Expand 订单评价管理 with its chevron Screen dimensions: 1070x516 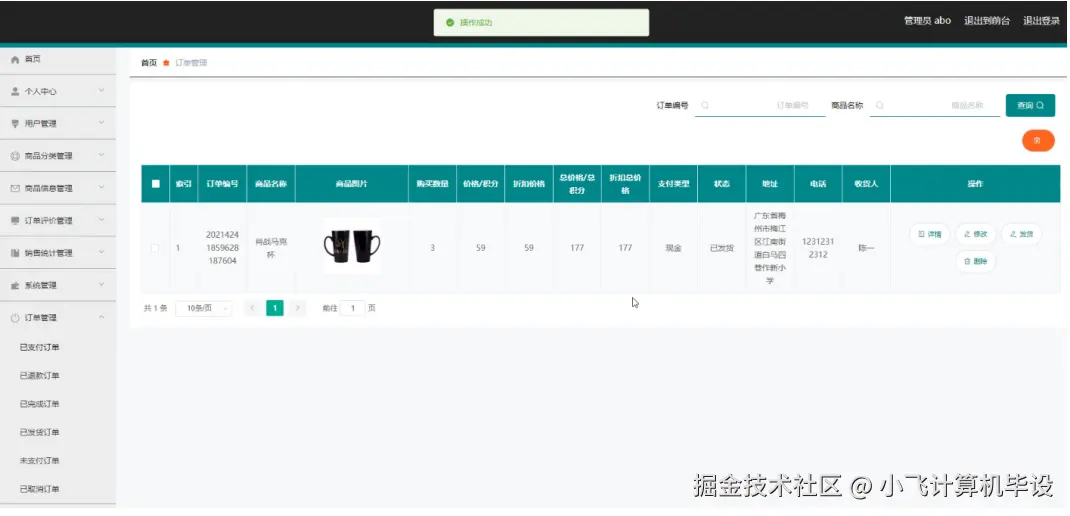pos(101,220)
